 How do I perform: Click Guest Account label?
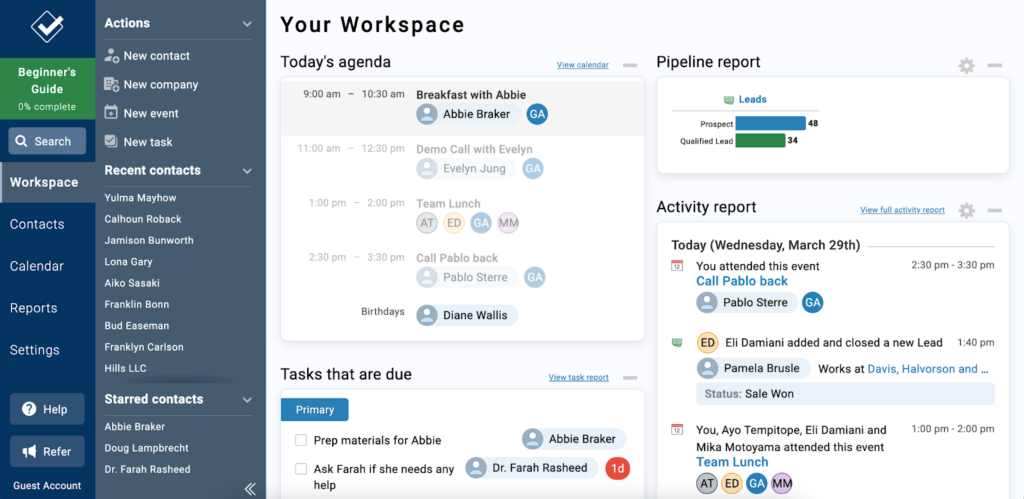tap(47, 486)
